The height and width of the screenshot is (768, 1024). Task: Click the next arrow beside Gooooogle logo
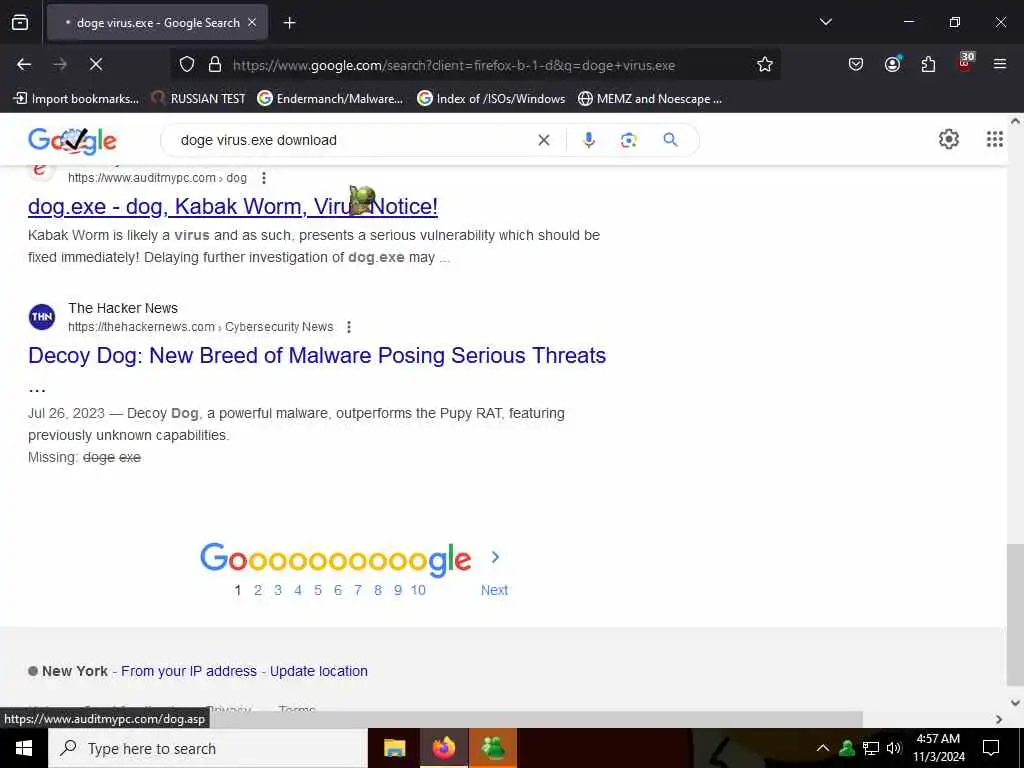(495, 557)
